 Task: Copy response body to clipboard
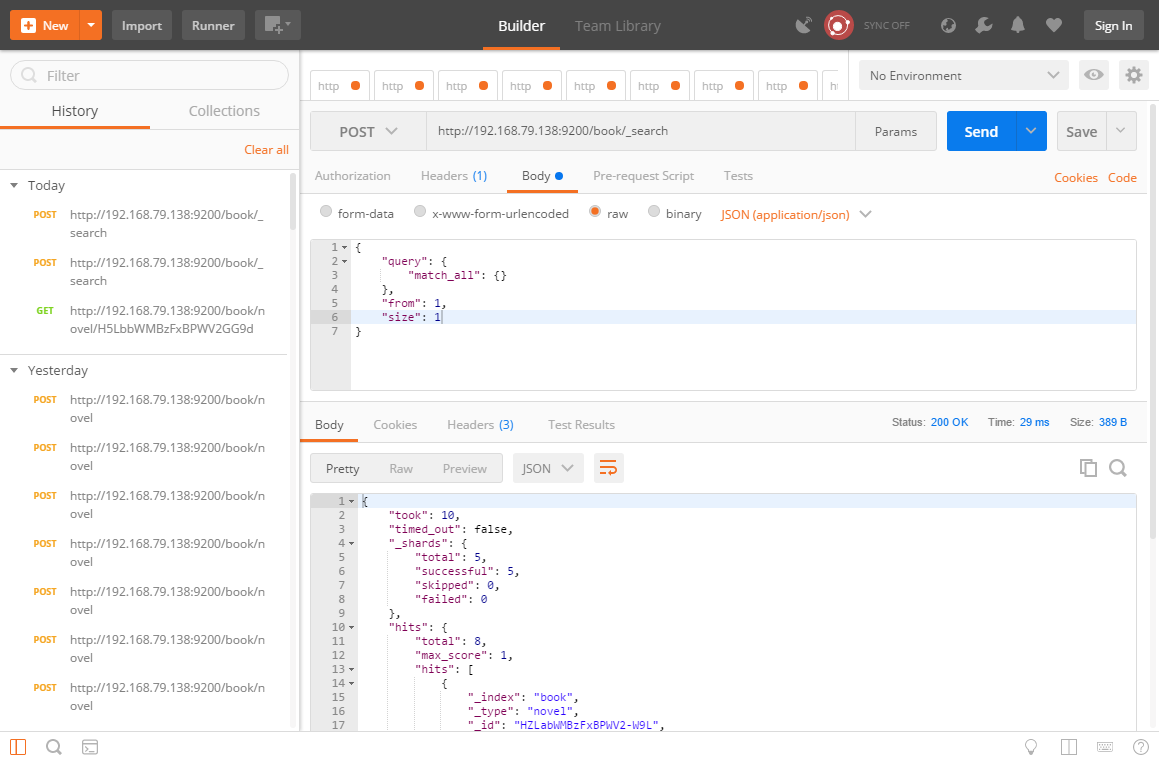pyautogui.click(x=1088, y=468)
